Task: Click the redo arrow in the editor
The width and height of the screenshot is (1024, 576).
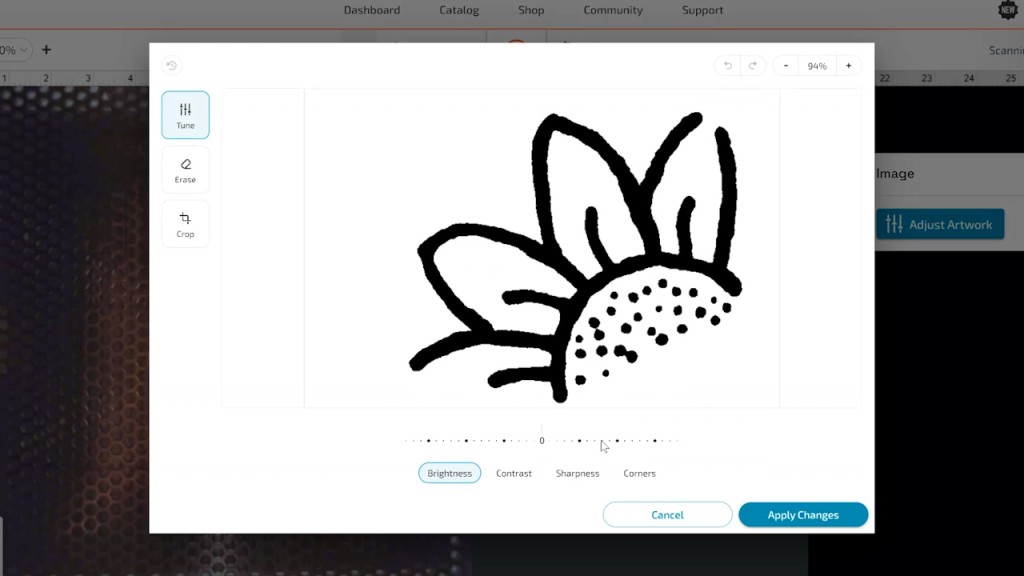Action: point(753,66)
